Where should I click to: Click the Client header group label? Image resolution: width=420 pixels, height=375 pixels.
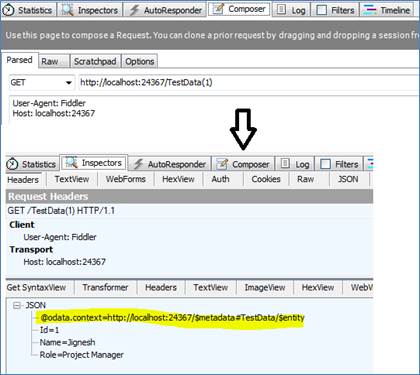tap(22, 225)
